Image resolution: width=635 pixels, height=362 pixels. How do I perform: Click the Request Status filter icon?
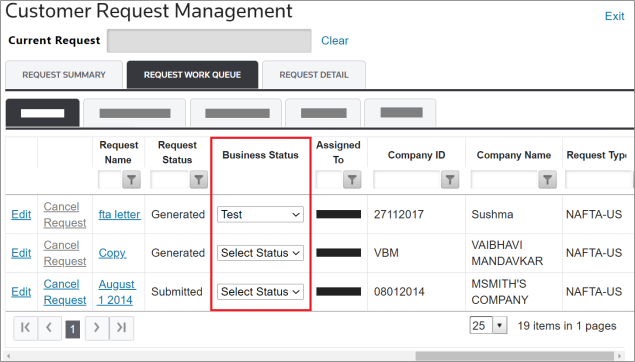tap(199, 179)
